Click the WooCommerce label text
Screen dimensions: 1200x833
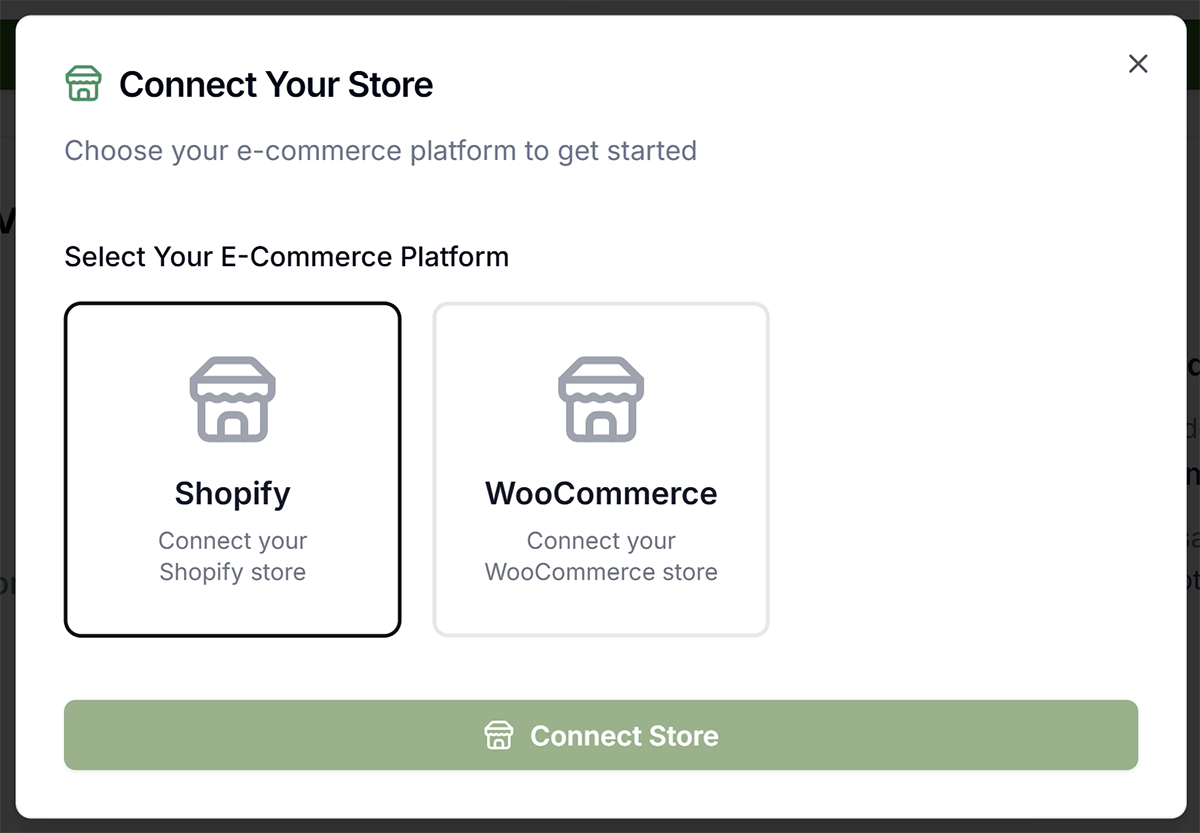click(600, 493)
